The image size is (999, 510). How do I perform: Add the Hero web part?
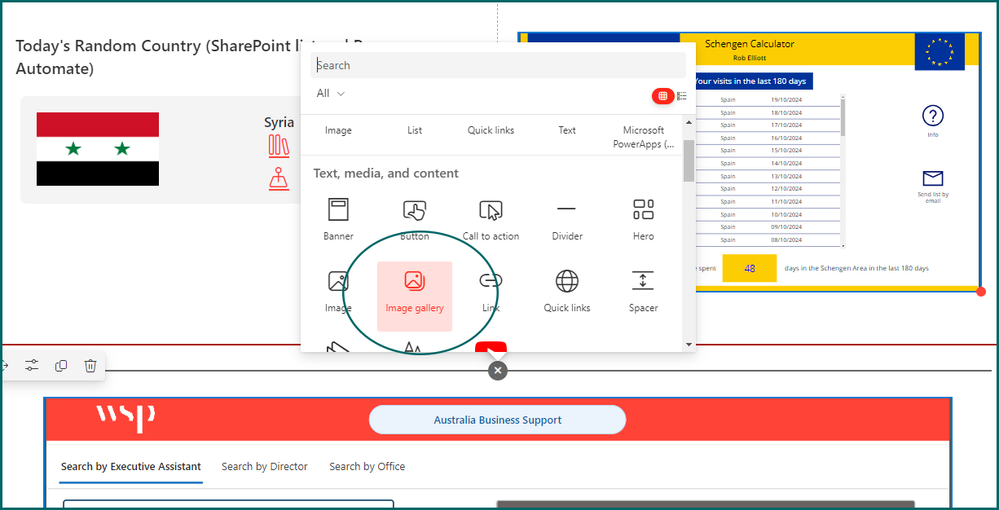point(643,219)
